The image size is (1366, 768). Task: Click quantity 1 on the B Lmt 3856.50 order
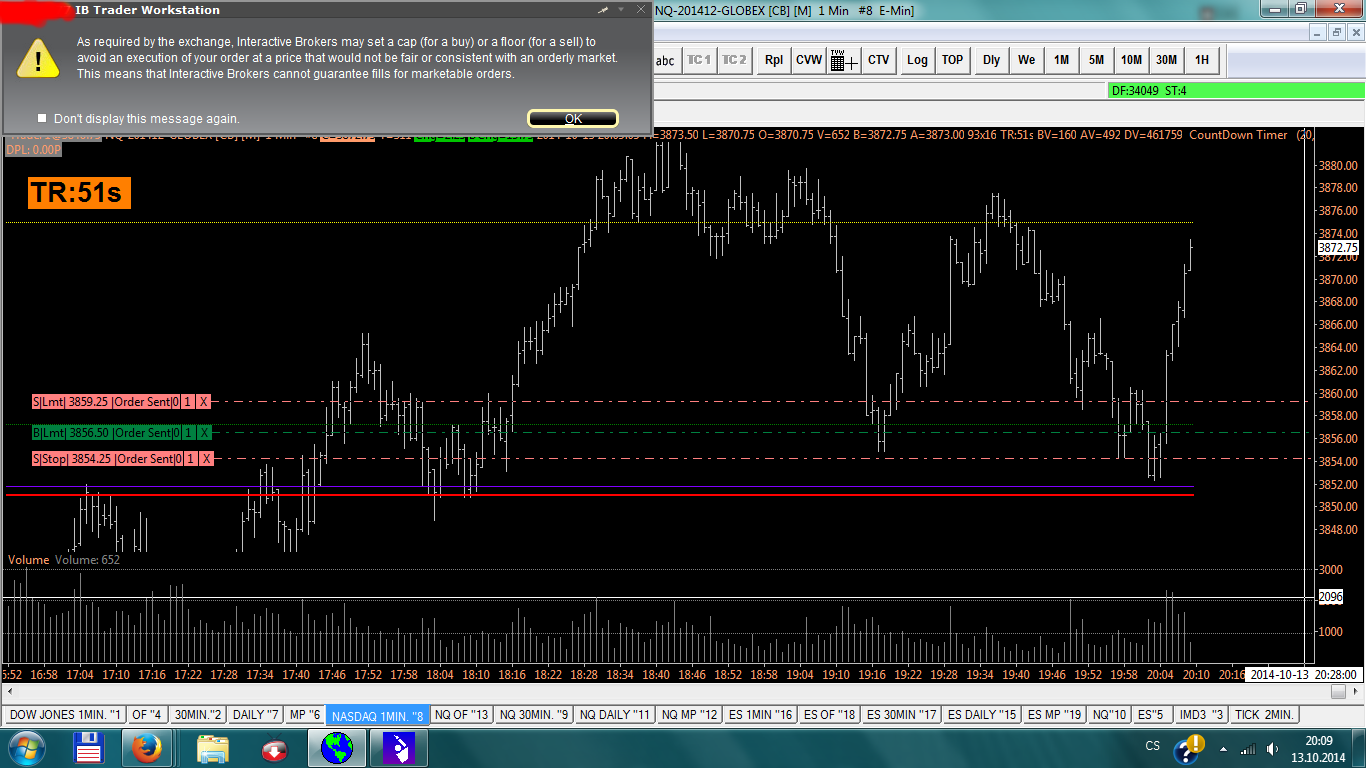click(x=188, y=433)
